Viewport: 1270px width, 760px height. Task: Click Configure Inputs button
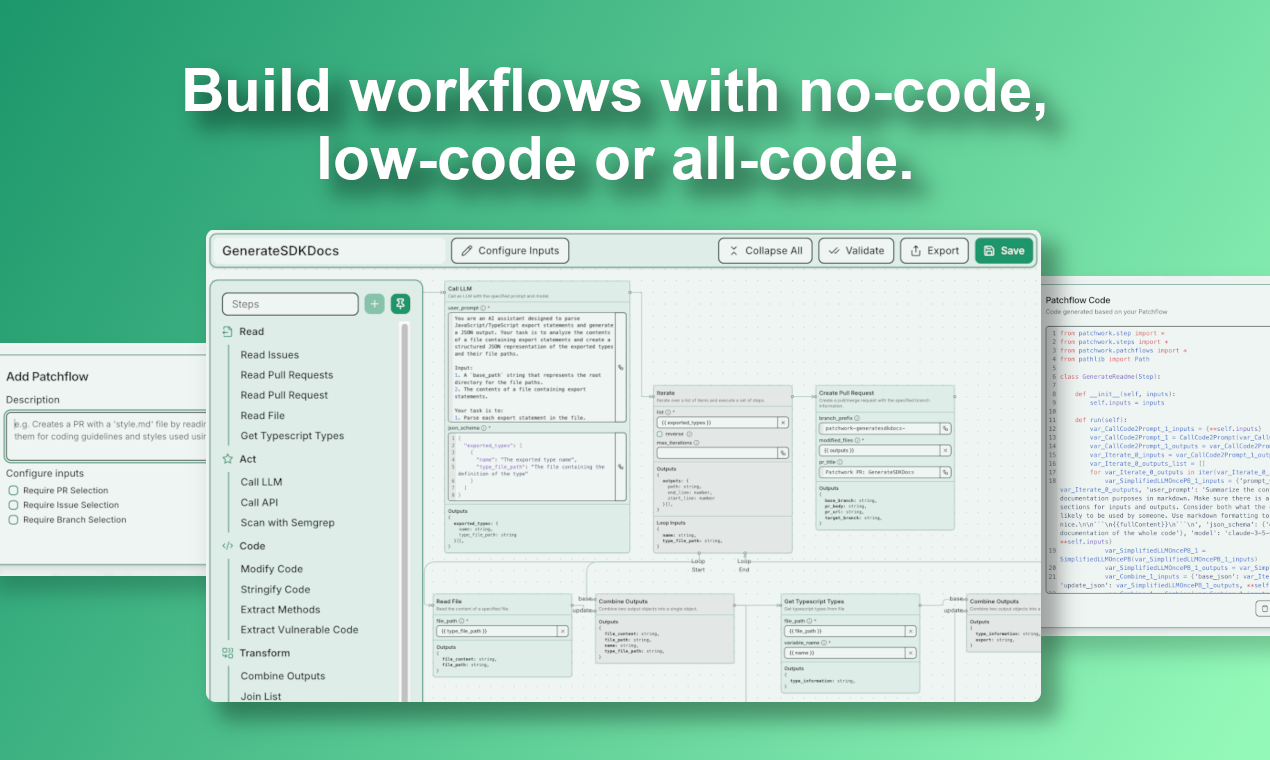coord(510,251)
